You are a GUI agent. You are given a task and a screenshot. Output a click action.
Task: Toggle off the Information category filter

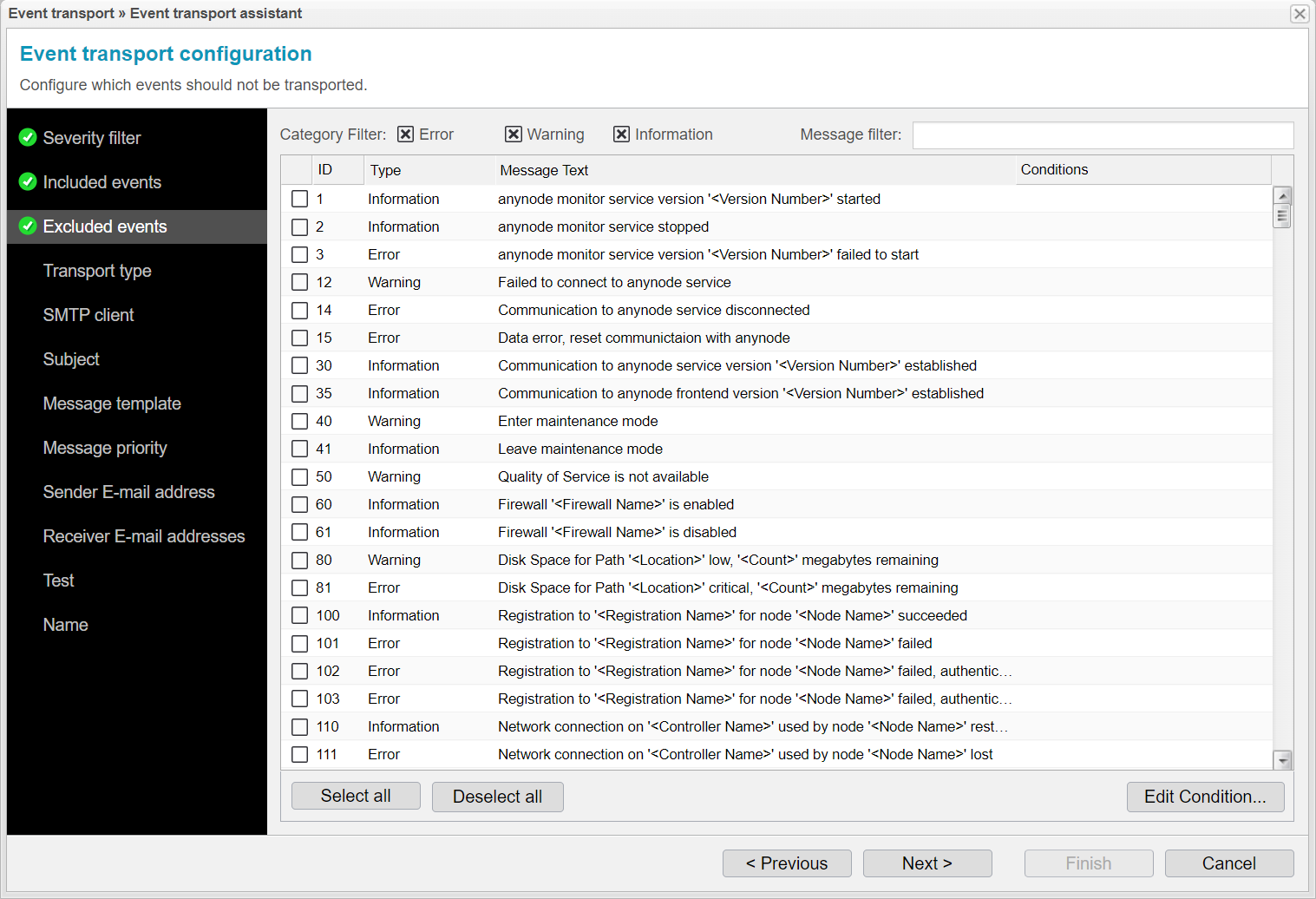[622, 134]
